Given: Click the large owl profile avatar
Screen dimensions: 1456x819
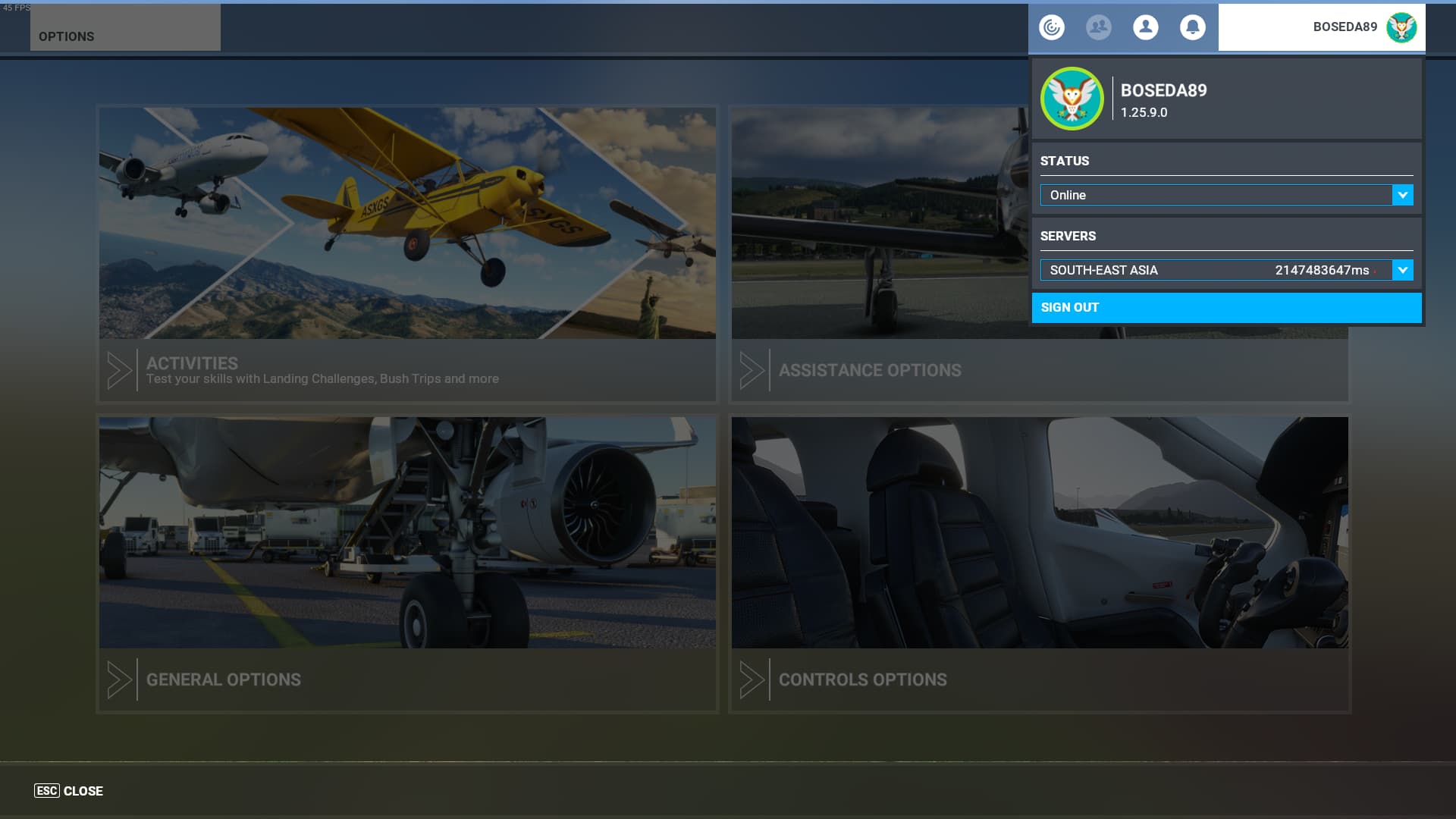Looking at the screenshot, I should click(x=1072, y=99).
